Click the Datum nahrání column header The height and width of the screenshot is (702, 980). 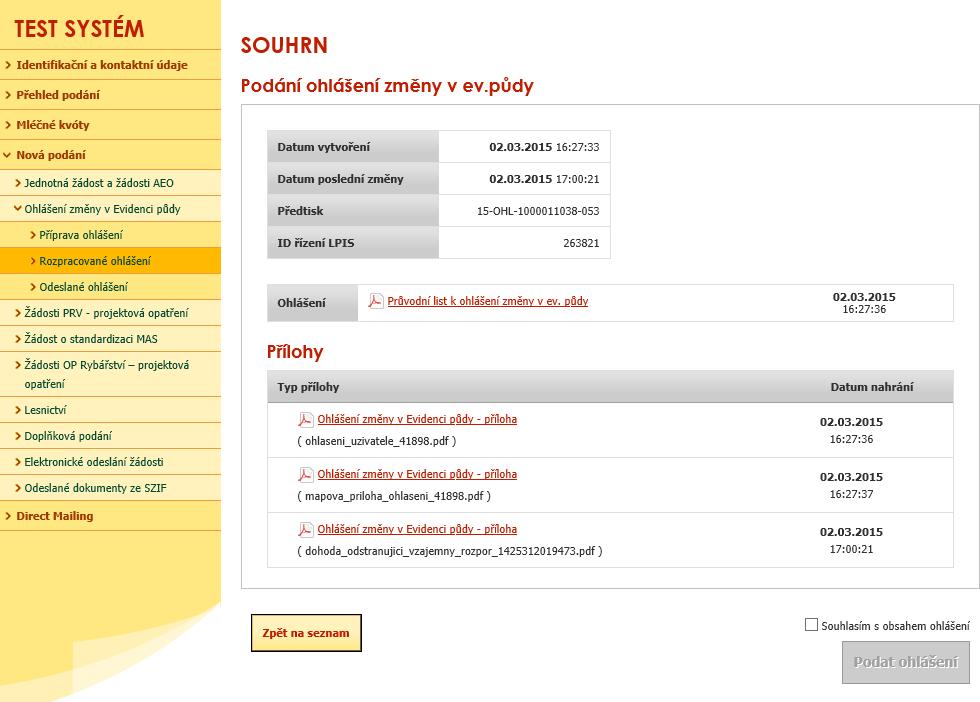pos(872,387)
